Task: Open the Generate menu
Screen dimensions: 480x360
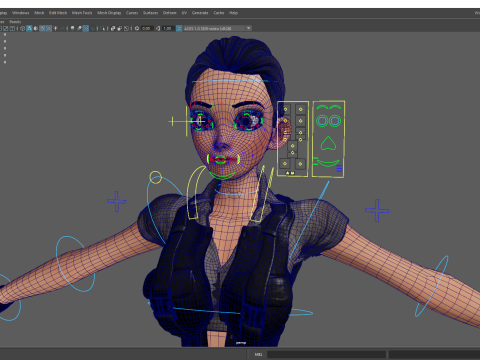Action: click(200, 13)
